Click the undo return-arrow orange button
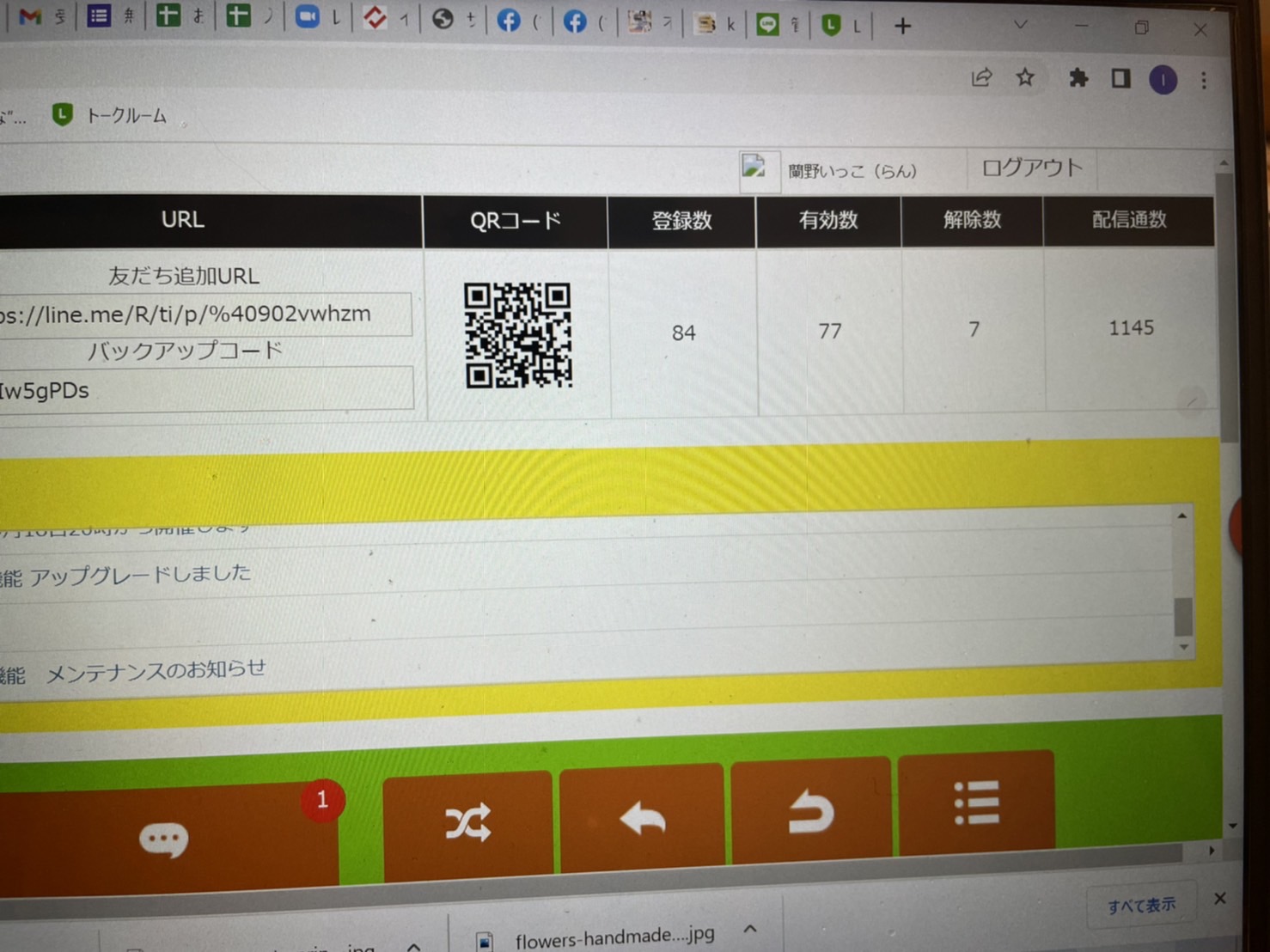The image size is (1270, 952). pyautogui.click(x=811, y=810)
